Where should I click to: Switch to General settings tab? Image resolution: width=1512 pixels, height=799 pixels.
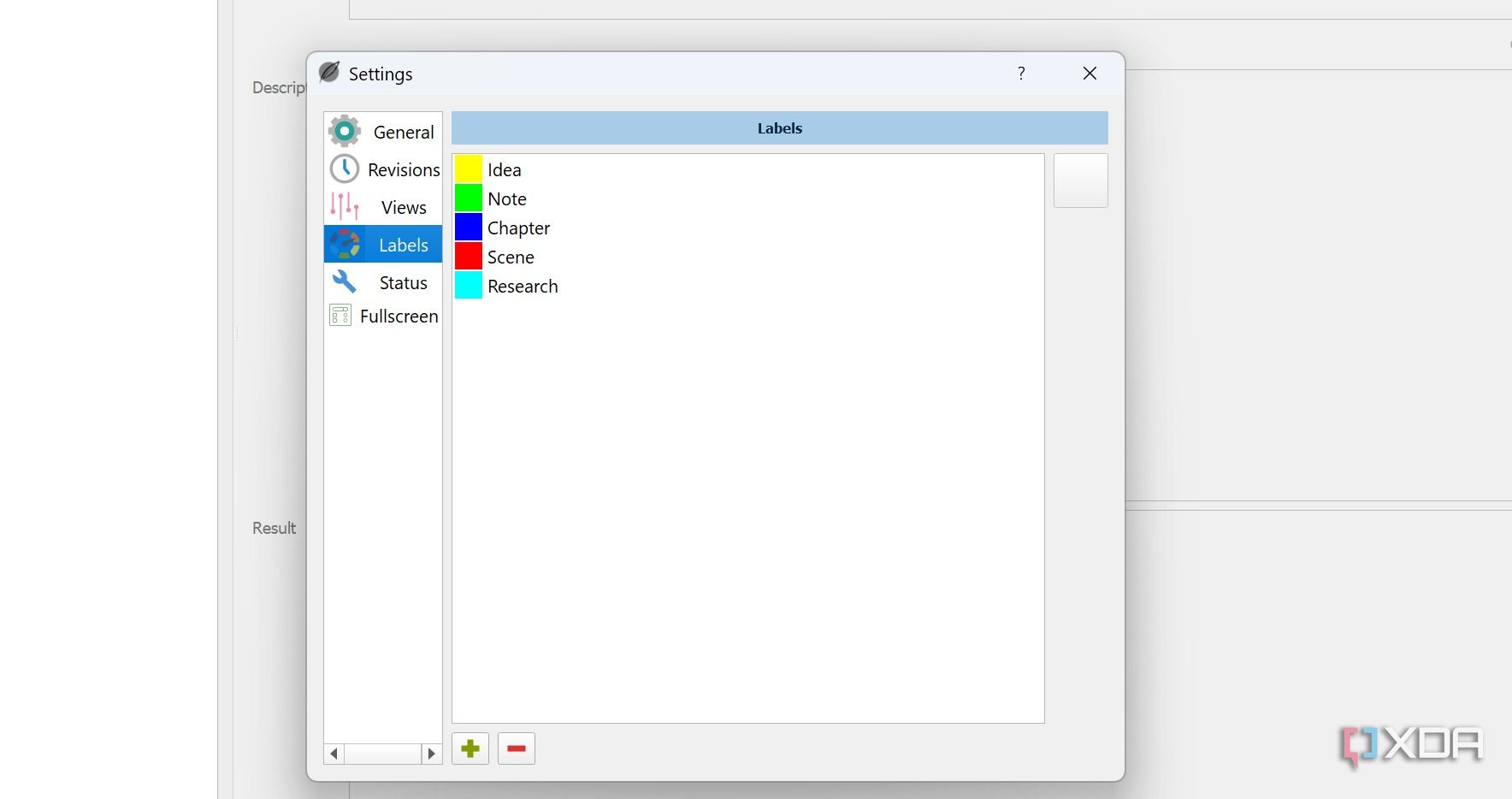(383, 132)
